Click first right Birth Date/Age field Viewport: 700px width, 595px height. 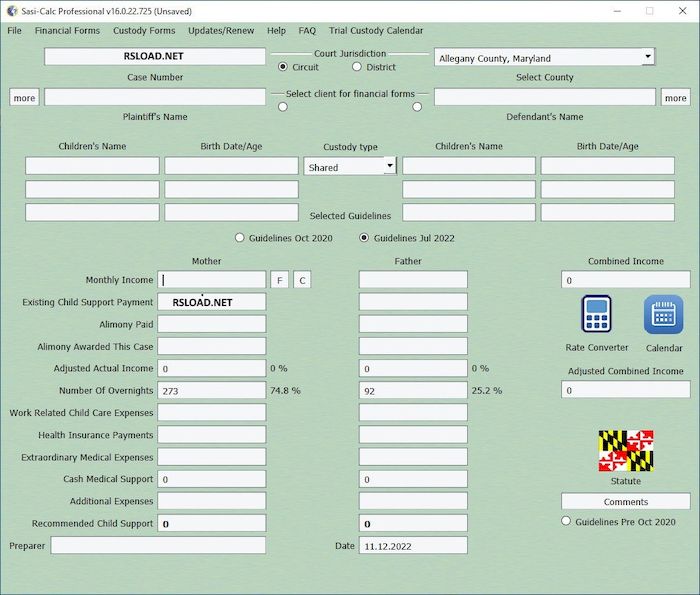608,166
